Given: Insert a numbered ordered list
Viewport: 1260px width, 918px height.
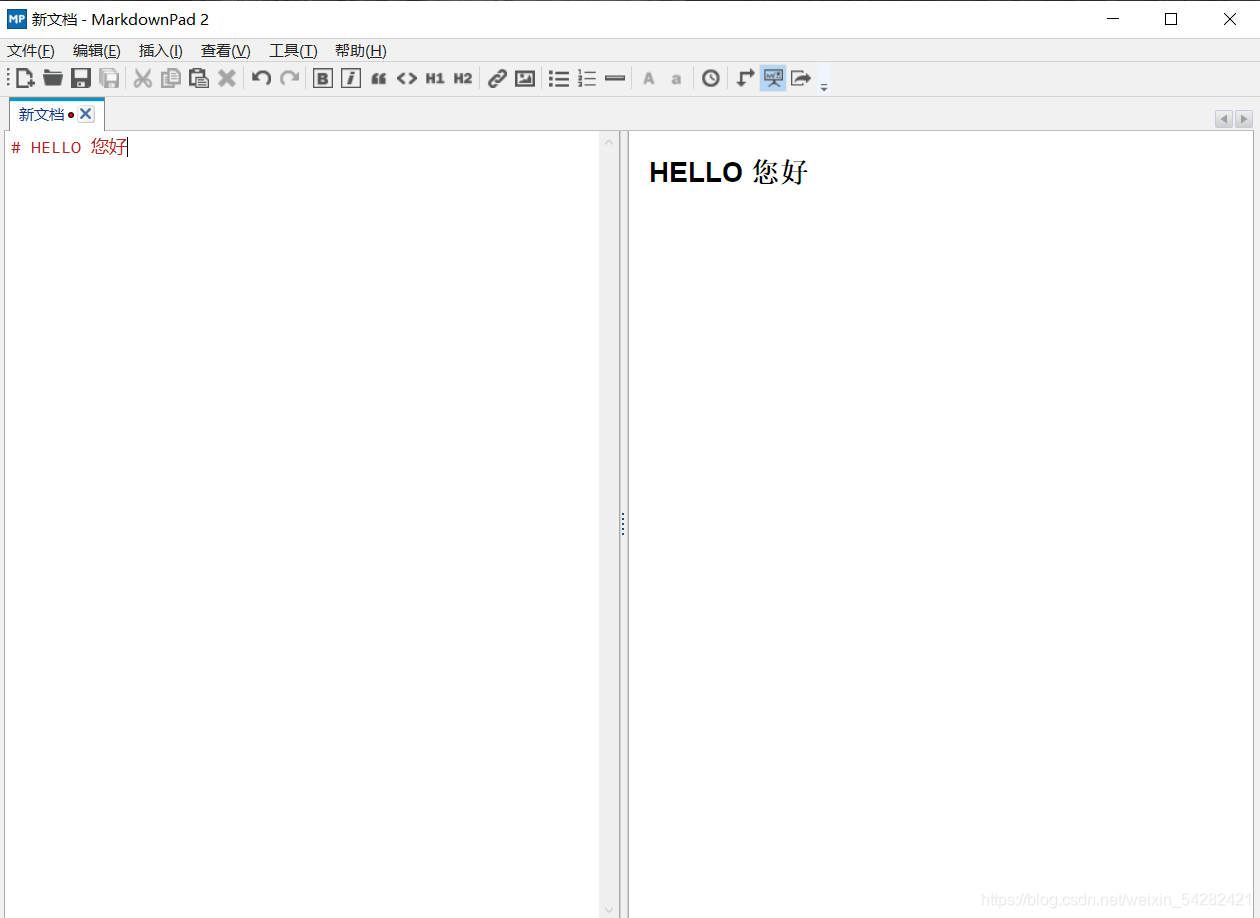Looking at the screenshot, I should pyautogui.click(x=587, y=78).
